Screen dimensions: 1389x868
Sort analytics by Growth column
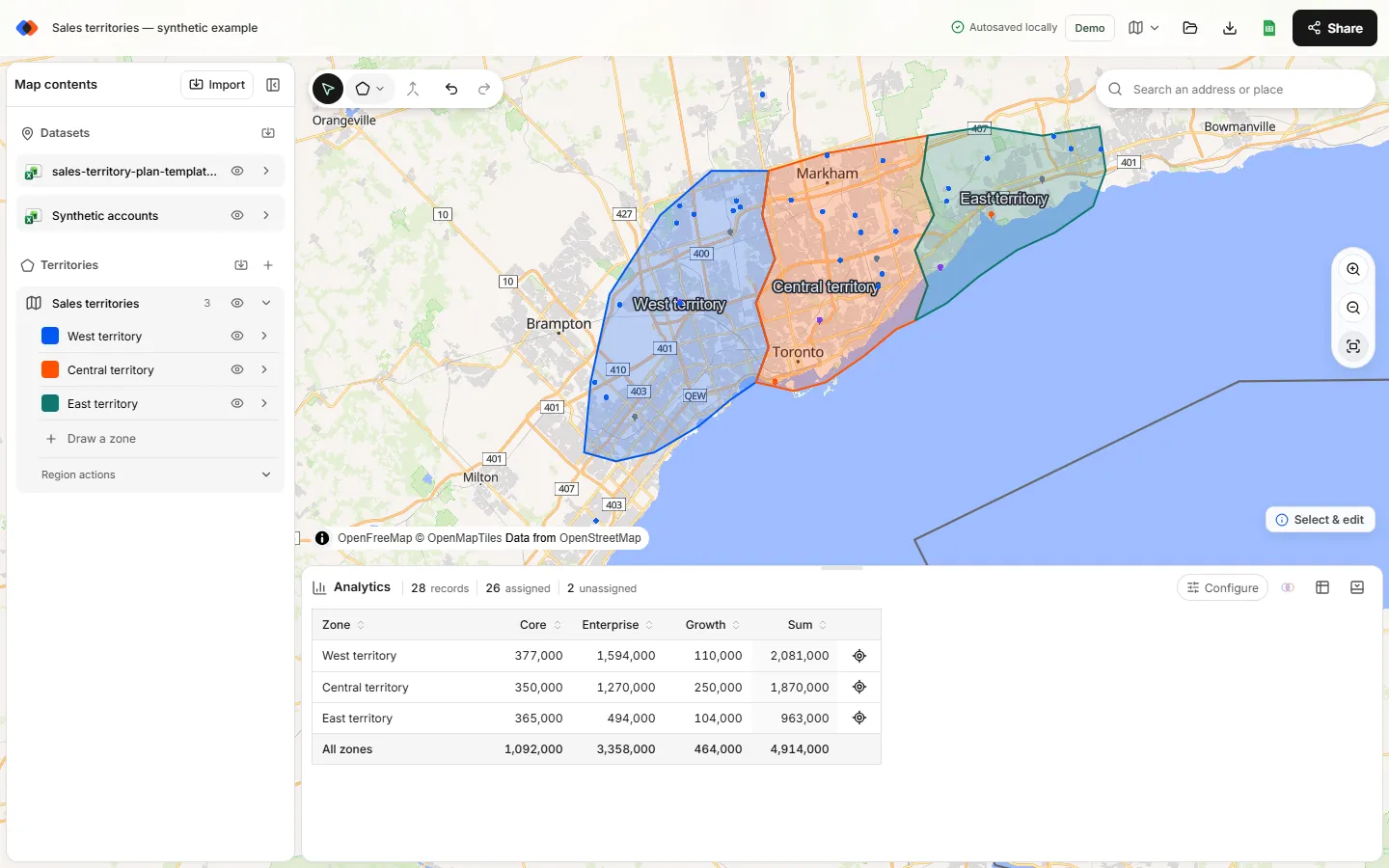click(x=713, y=625)
